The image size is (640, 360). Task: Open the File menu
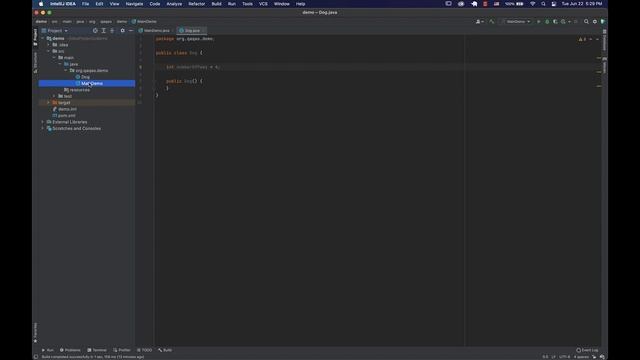click(x=85, y=4)
